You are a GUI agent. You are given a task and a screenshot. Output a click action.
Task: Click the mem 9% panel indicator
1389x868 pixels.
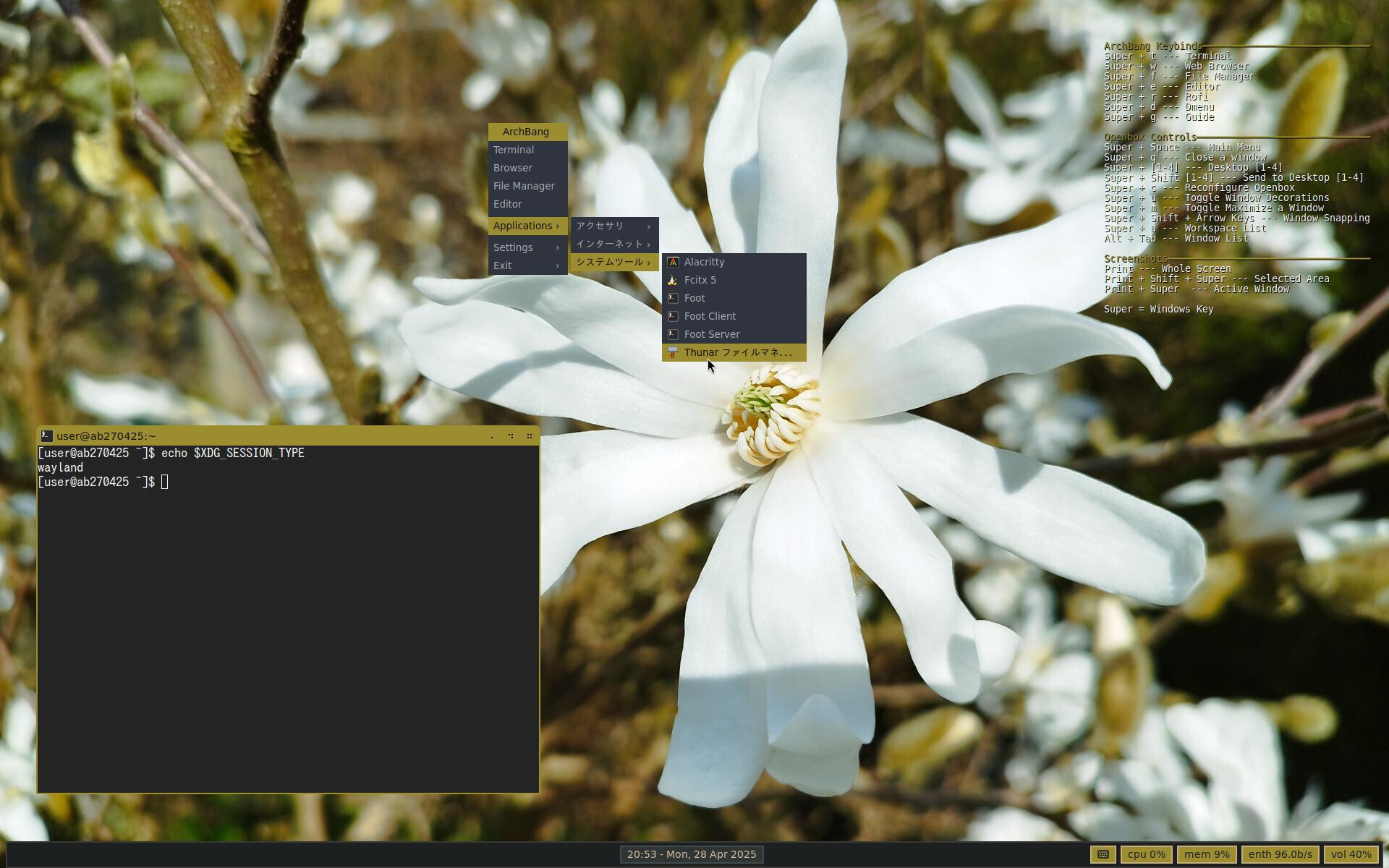tap(1207, 854)
